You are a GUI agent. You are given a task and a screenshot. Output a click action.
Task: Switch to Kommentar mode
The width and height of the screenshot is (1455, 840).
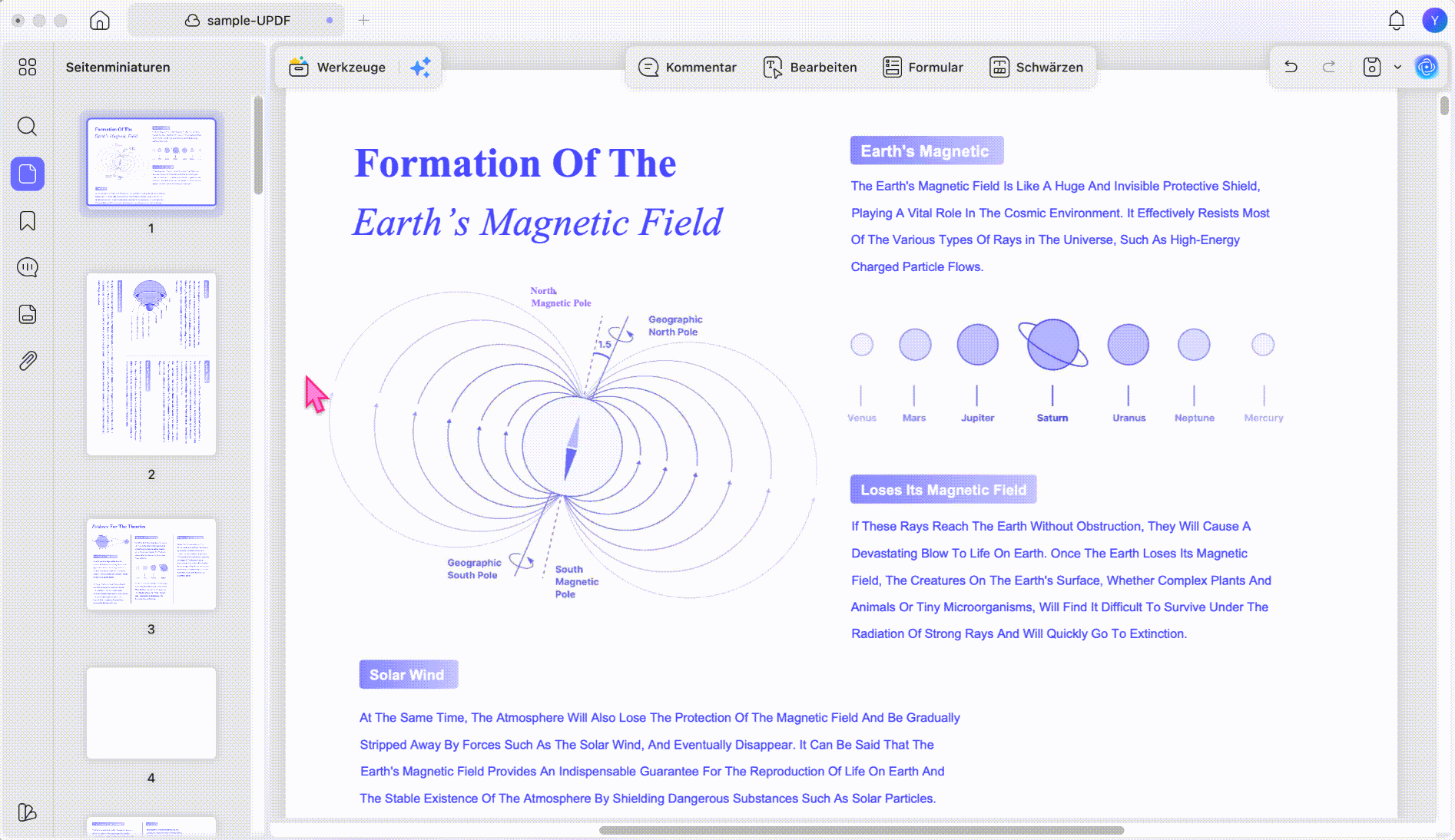click(688, 68)
